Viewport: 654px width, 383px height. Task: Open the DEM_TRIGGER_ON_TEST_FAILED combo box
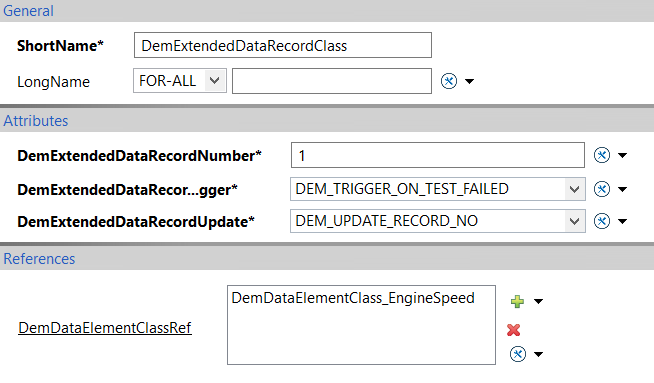pos(438,189)
